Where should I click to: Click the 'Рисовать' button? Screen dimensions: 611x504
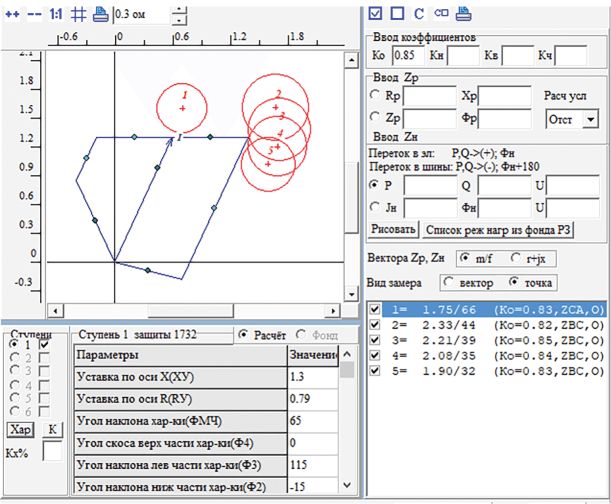tap(393, 229)
